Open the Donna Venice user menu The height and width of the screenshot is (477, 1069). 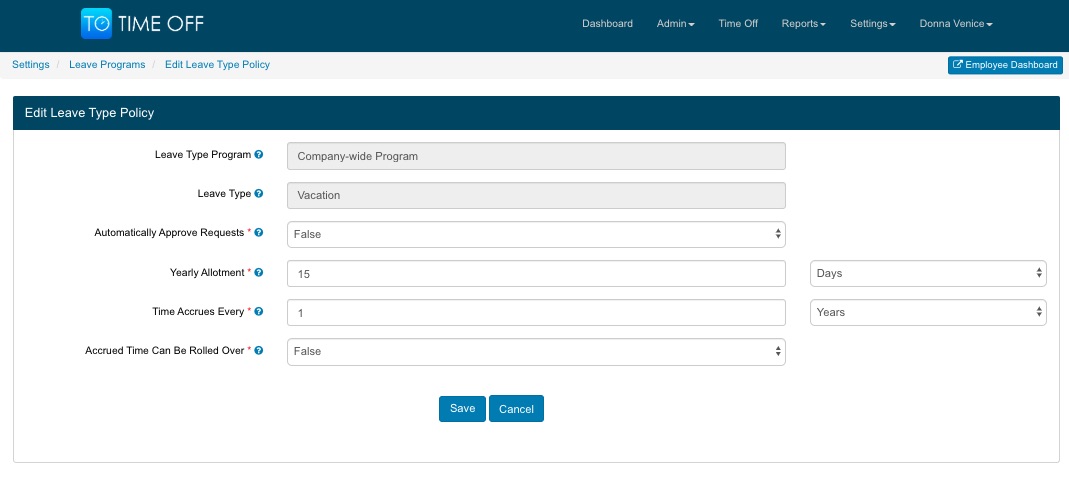[x=955, y=24]
